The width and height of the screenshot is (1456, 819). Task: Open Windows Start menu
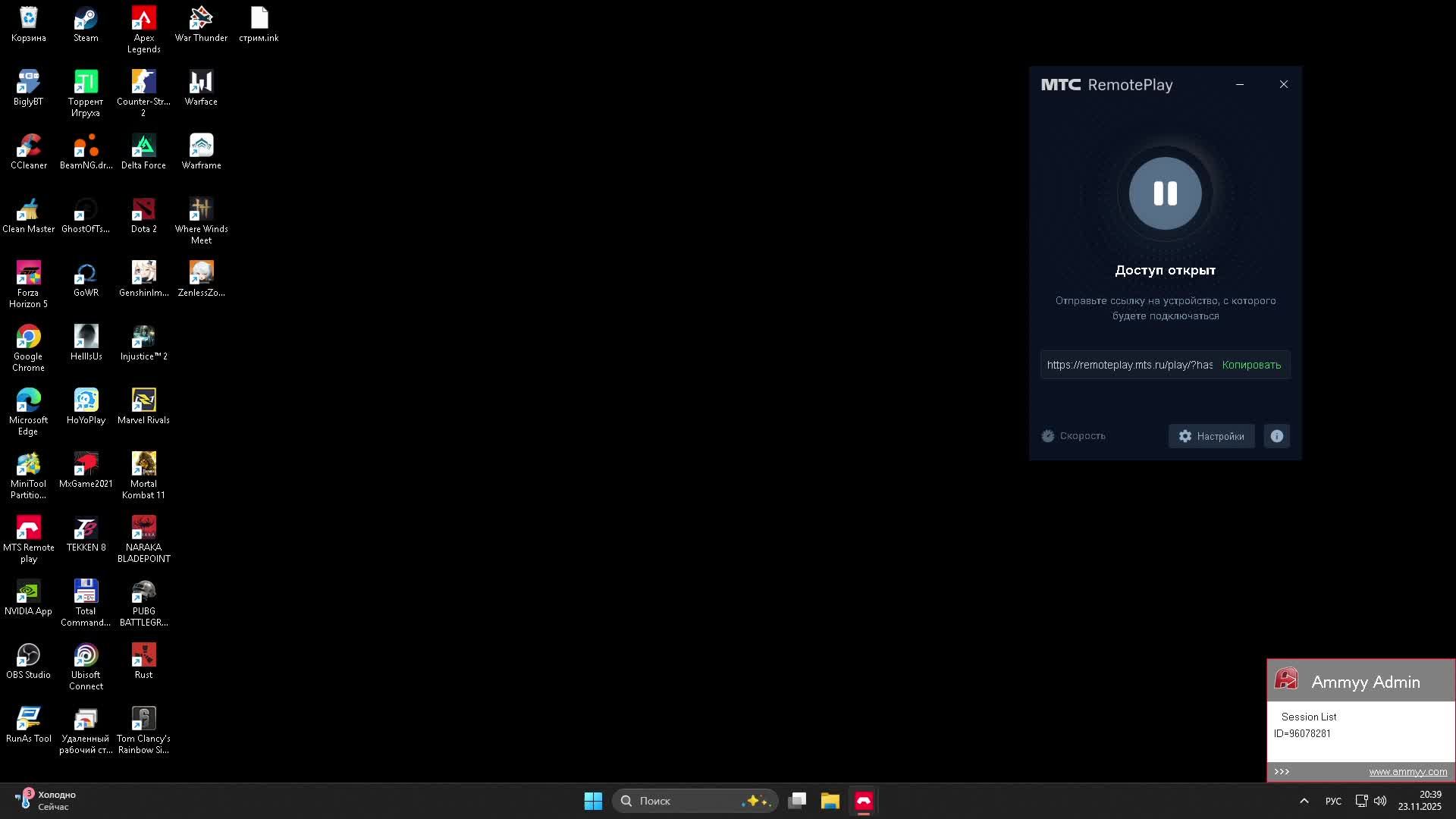(x=593, y=801)
